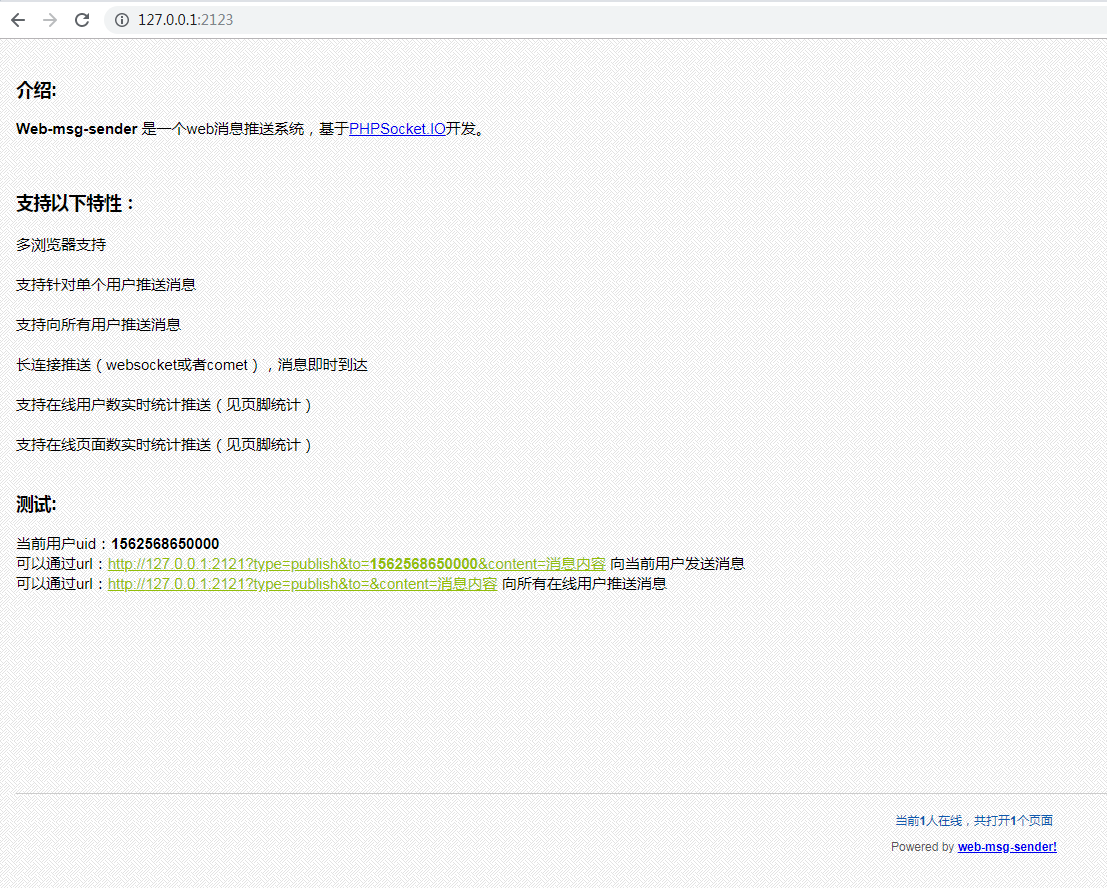Click the 向所有在线用户推送消息 text
This screenshot has width=1107, height=888.
coord(584,584)
